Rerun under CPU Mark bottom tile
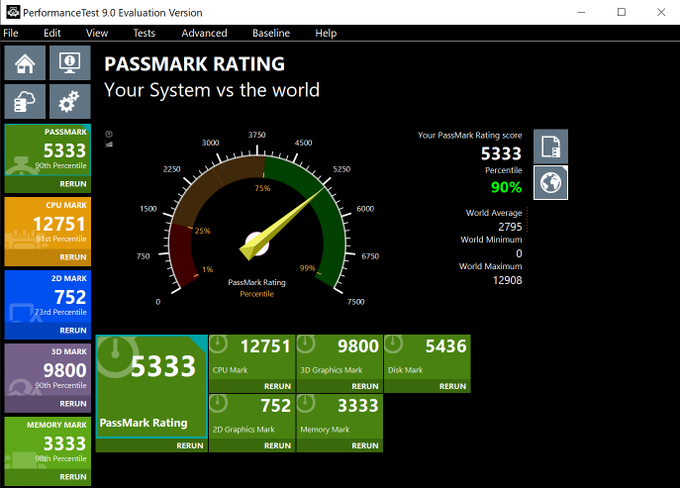The image size is (680, 488). coord(278,386)
